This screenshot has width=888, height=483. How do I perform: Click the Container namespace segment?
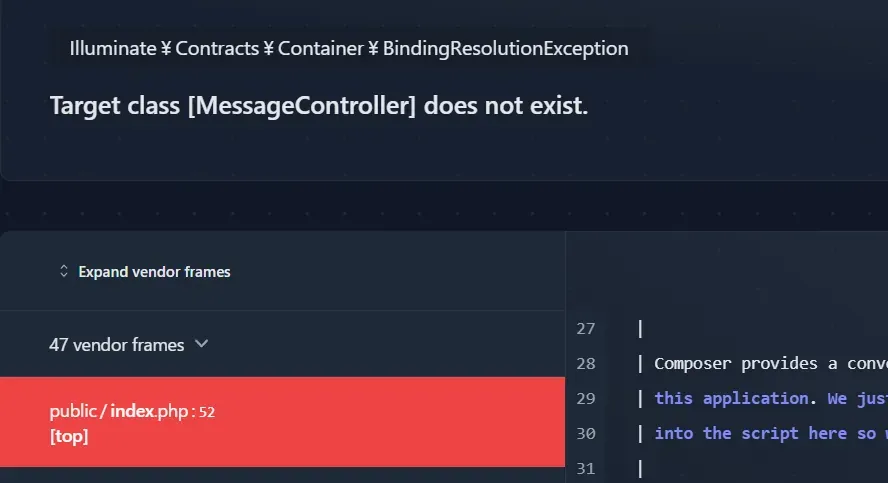[320, 48]
